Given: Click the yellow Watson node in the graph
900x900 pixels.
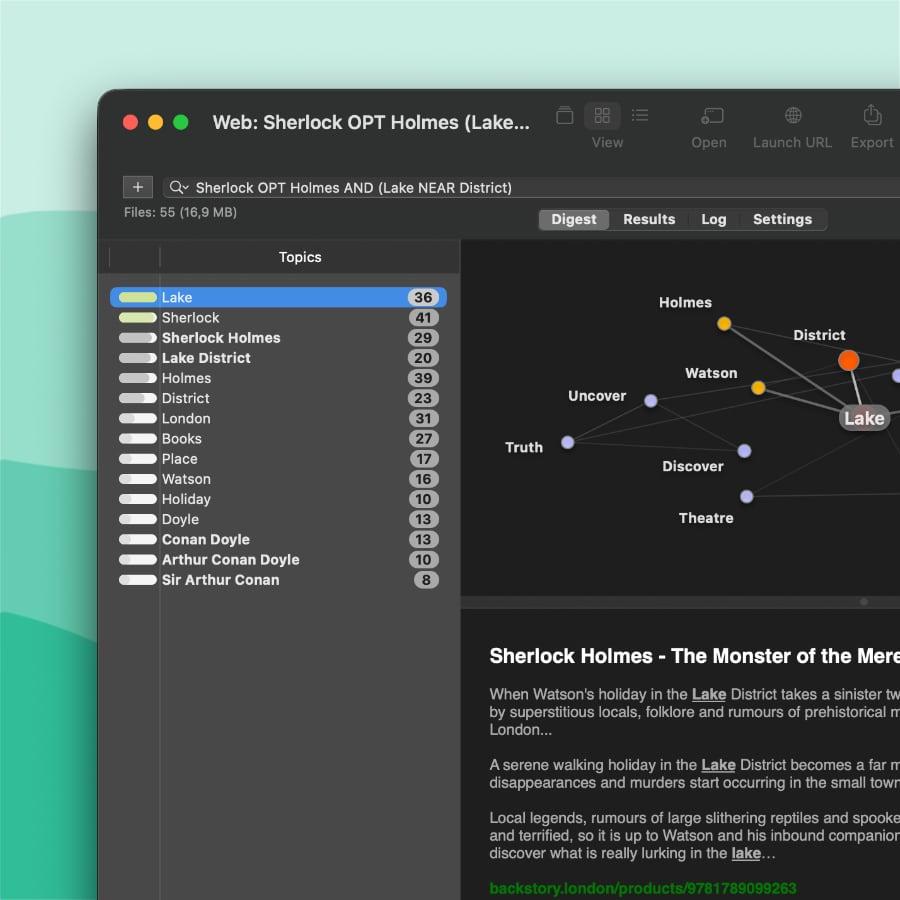Looking at the screenshot, I should tap(758, 388).
